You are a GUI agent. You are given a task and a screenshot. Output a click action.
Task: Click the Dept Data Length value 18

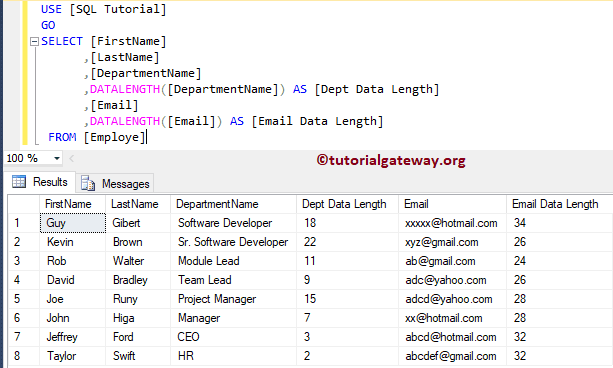[x=348, y=223]
